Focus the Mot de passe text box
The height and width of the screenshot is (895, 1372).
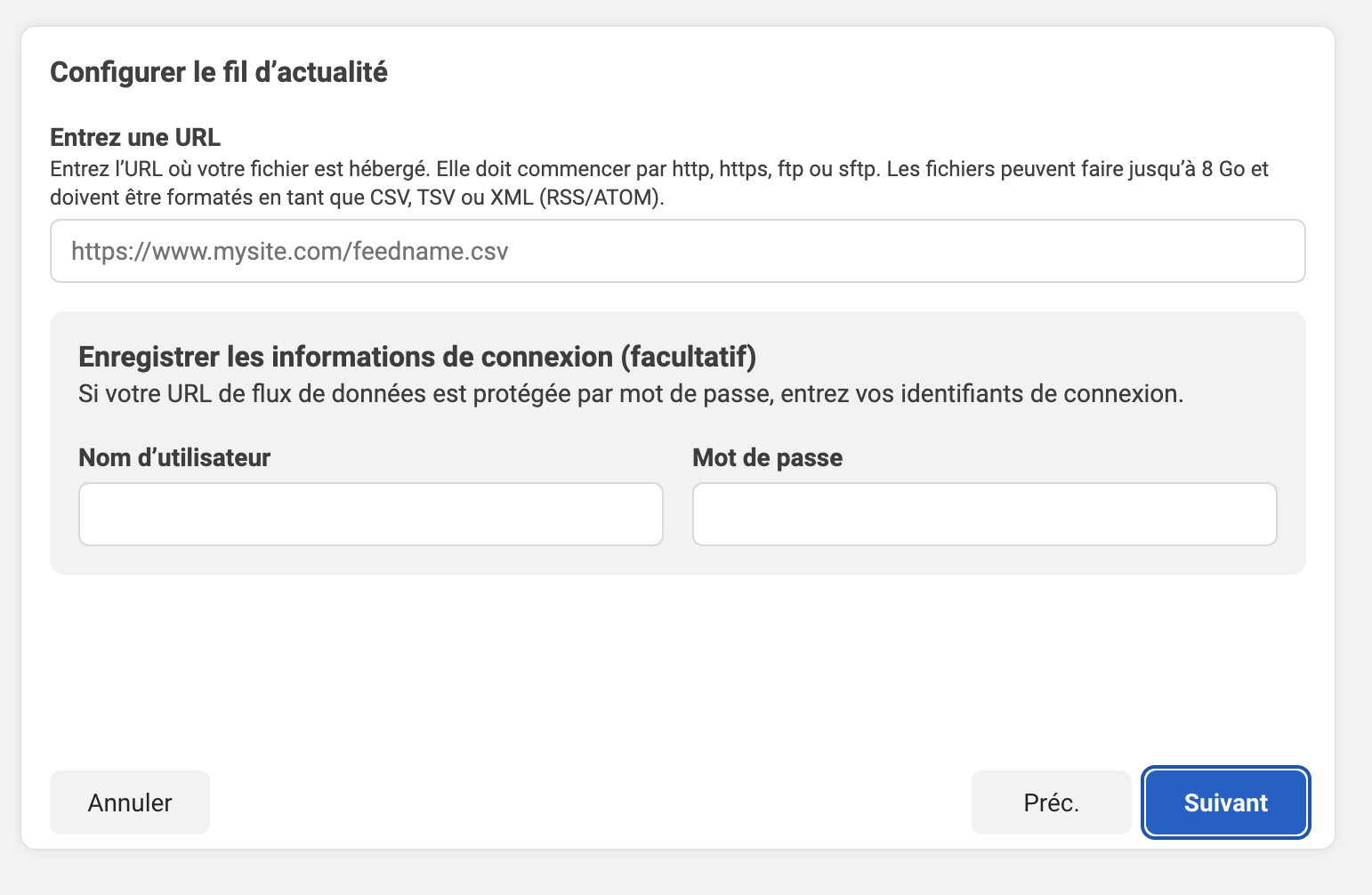point(984,514)
